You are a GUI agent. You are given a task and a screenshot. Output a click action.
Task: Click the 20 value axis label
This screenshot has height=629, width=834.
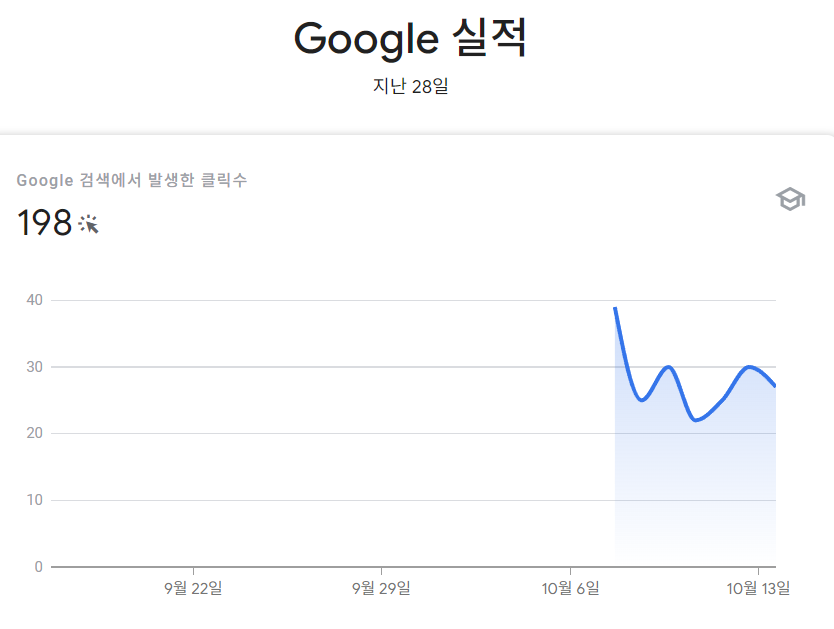coord(35,433)
